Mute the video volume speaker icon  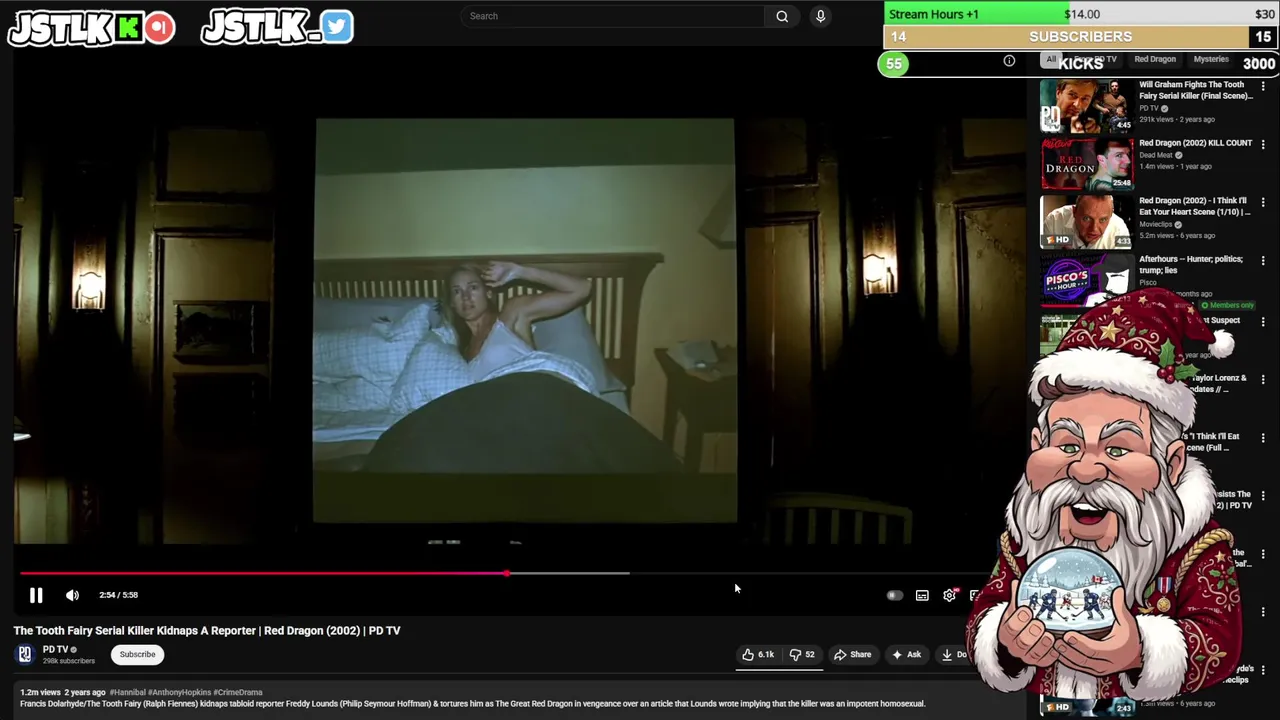tap(72, 595)
